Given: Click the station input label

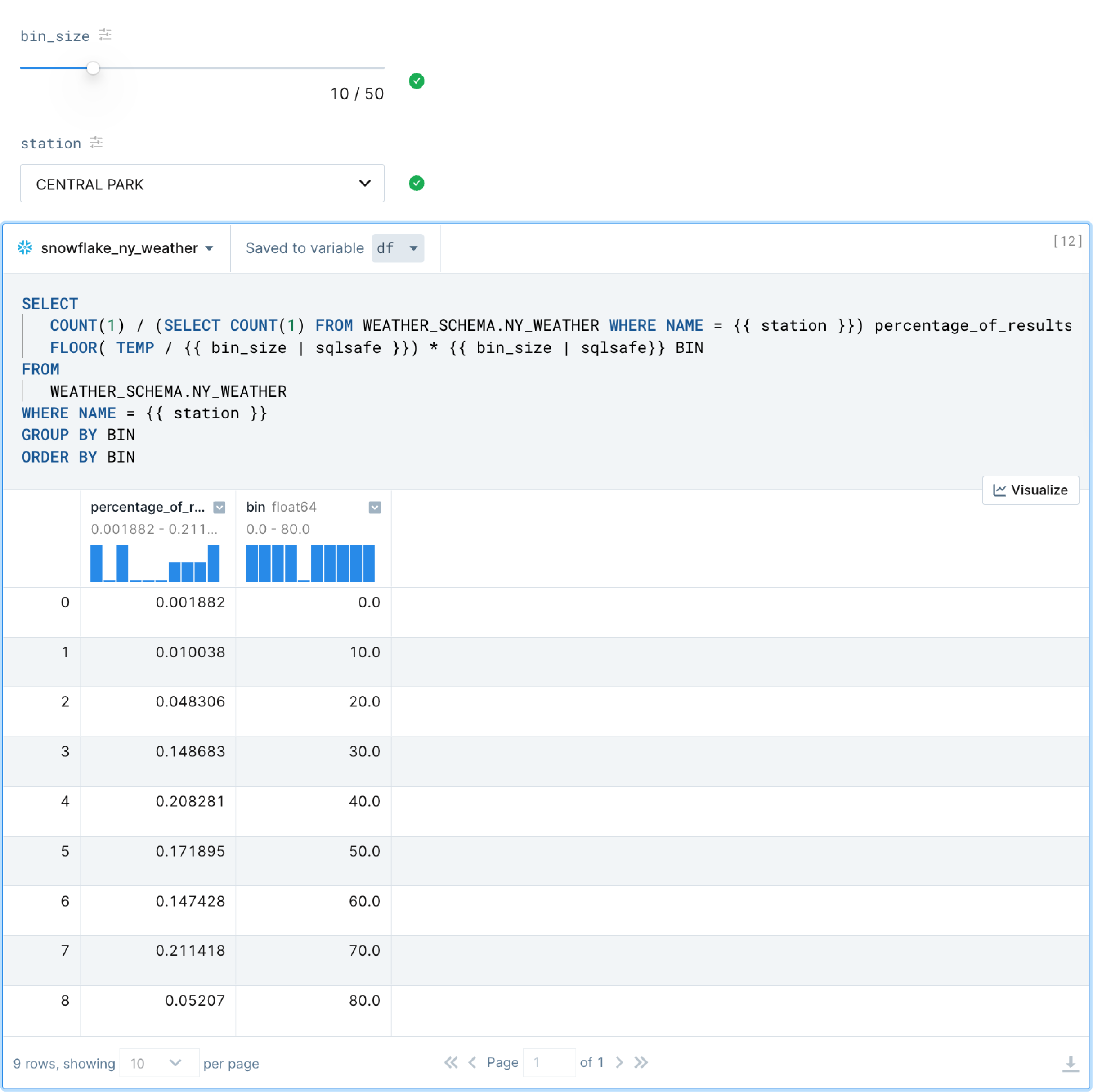Looking at the screenshot, I should coord(51,144).
